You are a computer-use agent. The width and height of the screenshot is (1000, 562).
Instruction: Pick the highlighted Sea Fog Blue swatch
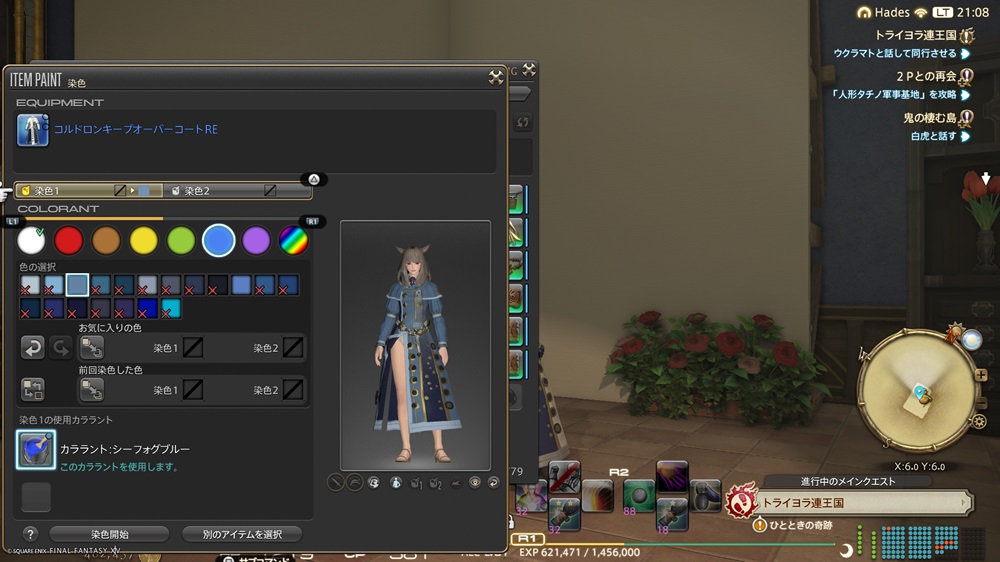pos(77,285)
